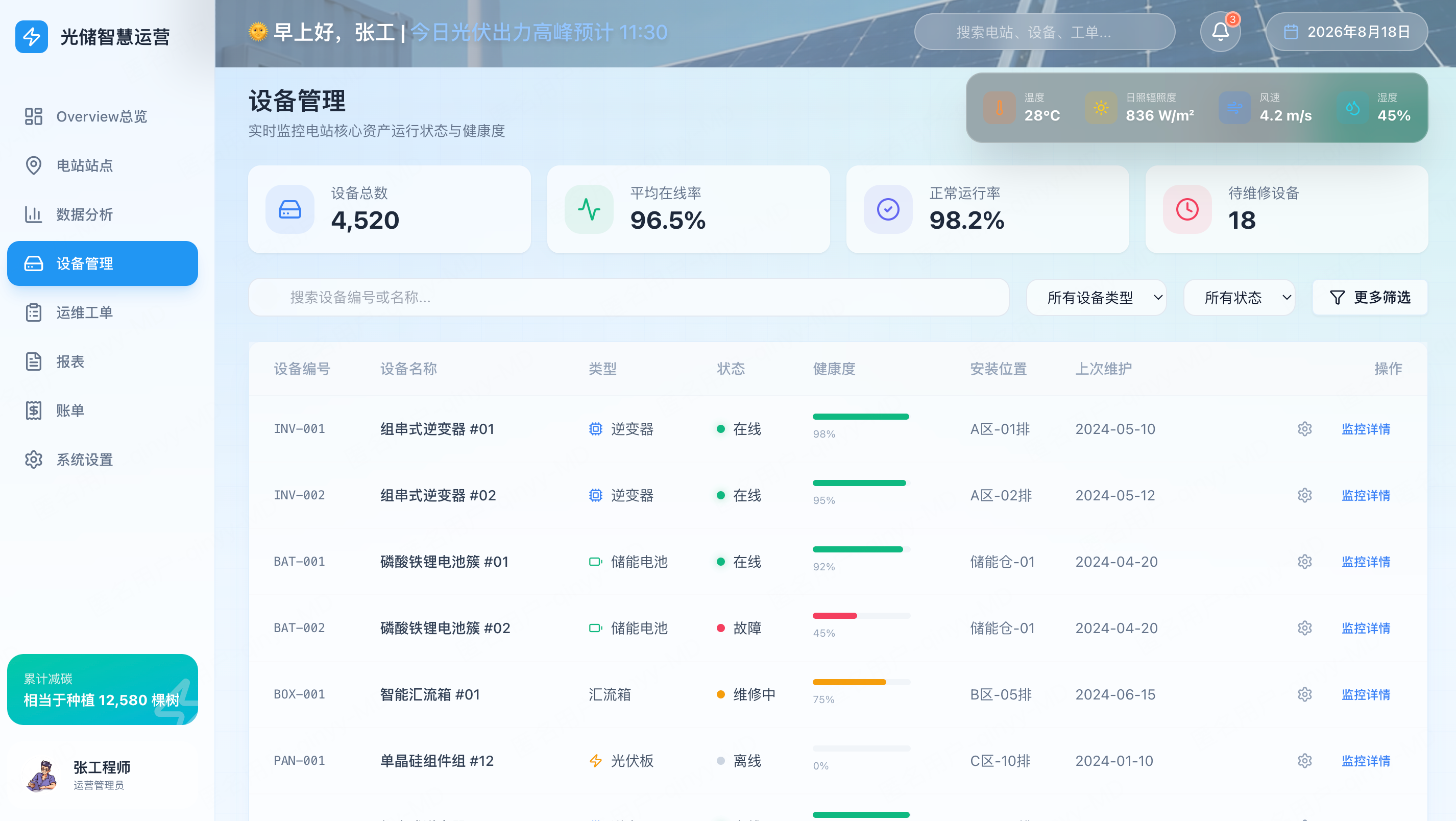Click the battery icon in BAT-001 row
This screenshot has width=1456, height=821.
(596, 562)
